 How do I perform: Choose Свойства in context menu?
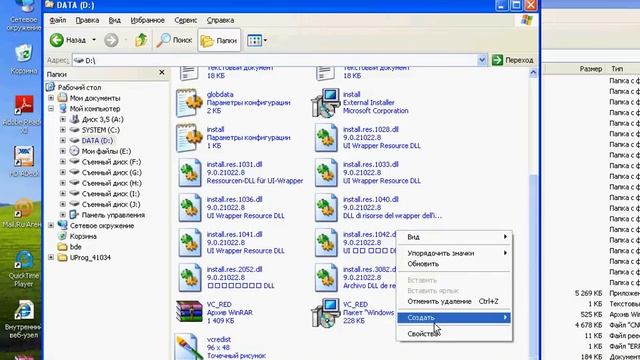[454, 333]
